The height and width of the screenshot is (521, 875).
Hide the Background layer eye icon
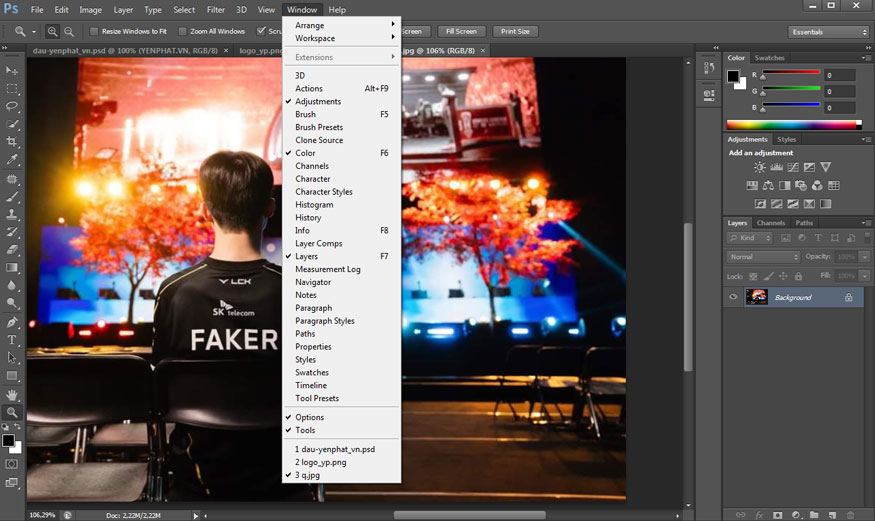point(733,297)
